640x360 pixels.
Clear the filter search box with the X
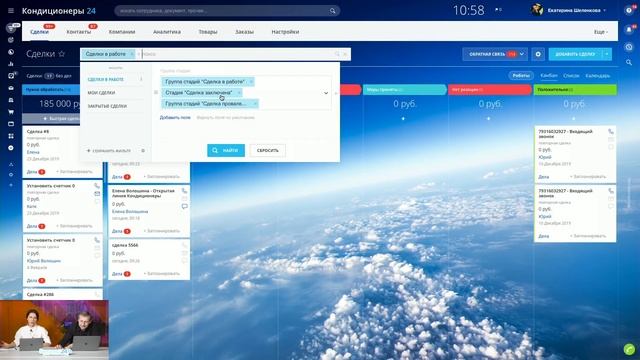[345, 54]
